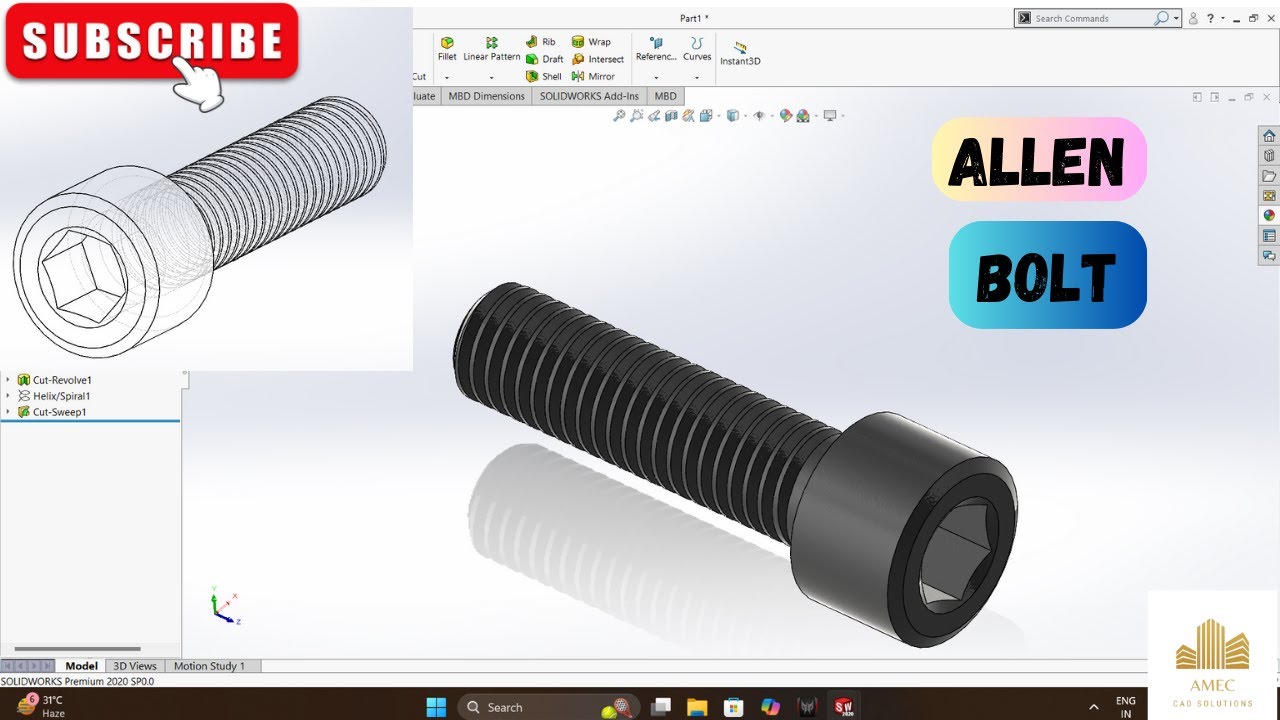Open SOLIDWORKS taskbar icon

[843, 707]
